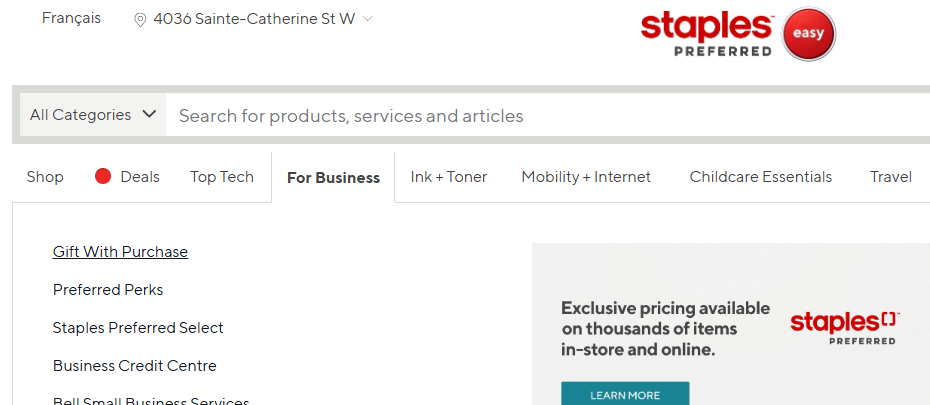
Task: Open the Ink + Toner menu
Action: click(449, 177)
